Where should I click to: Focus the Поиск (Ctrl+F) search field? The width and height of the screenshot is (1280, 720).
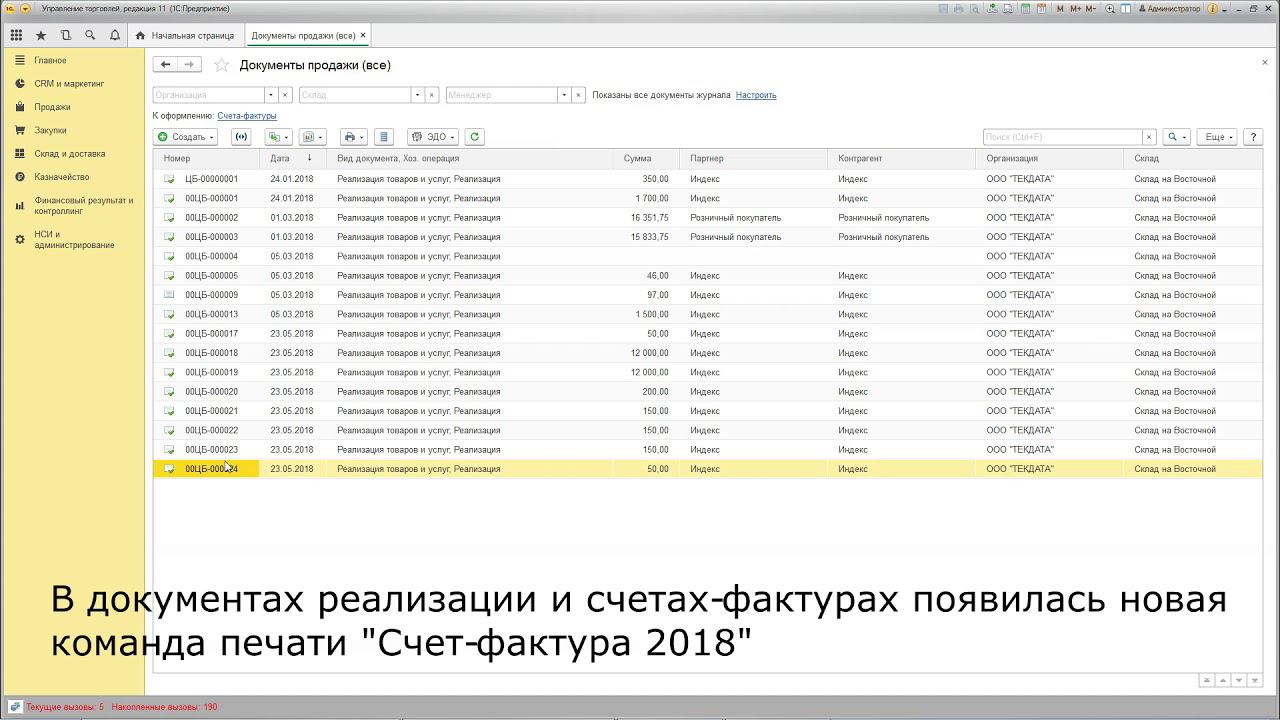pos(1062,137)
